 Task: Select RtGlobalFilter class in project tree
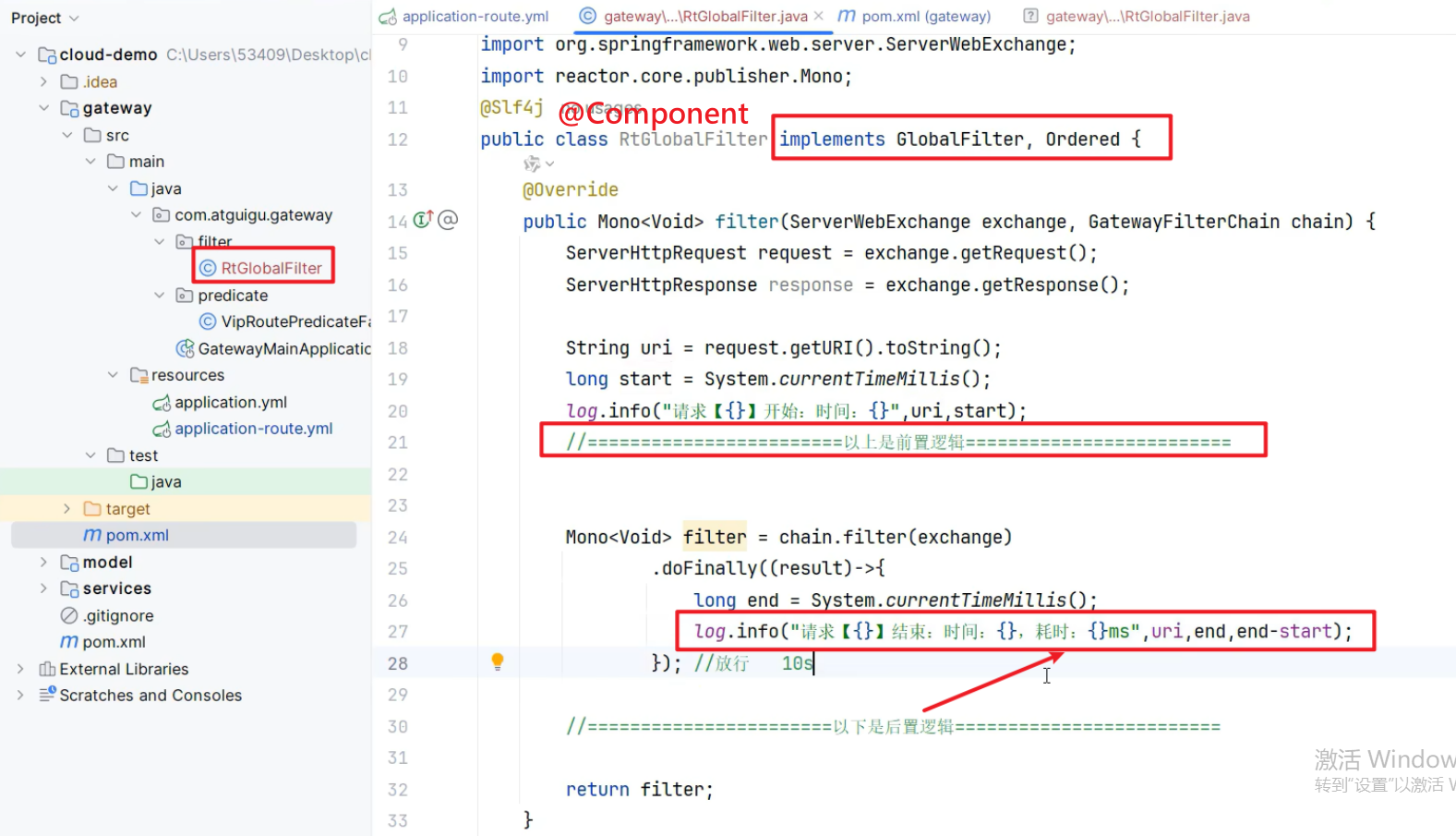[271, 268]
